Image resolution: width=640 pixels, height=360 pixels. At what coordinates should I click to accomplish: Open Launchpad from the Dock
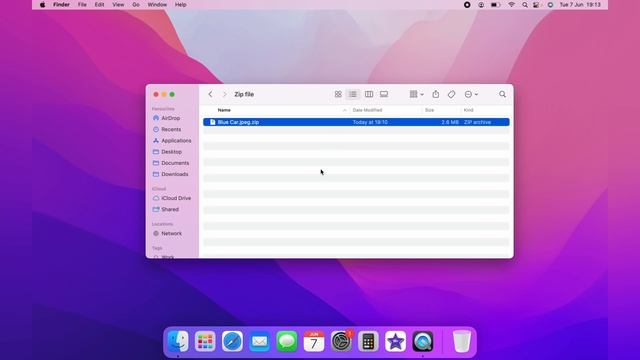[205, 341]
